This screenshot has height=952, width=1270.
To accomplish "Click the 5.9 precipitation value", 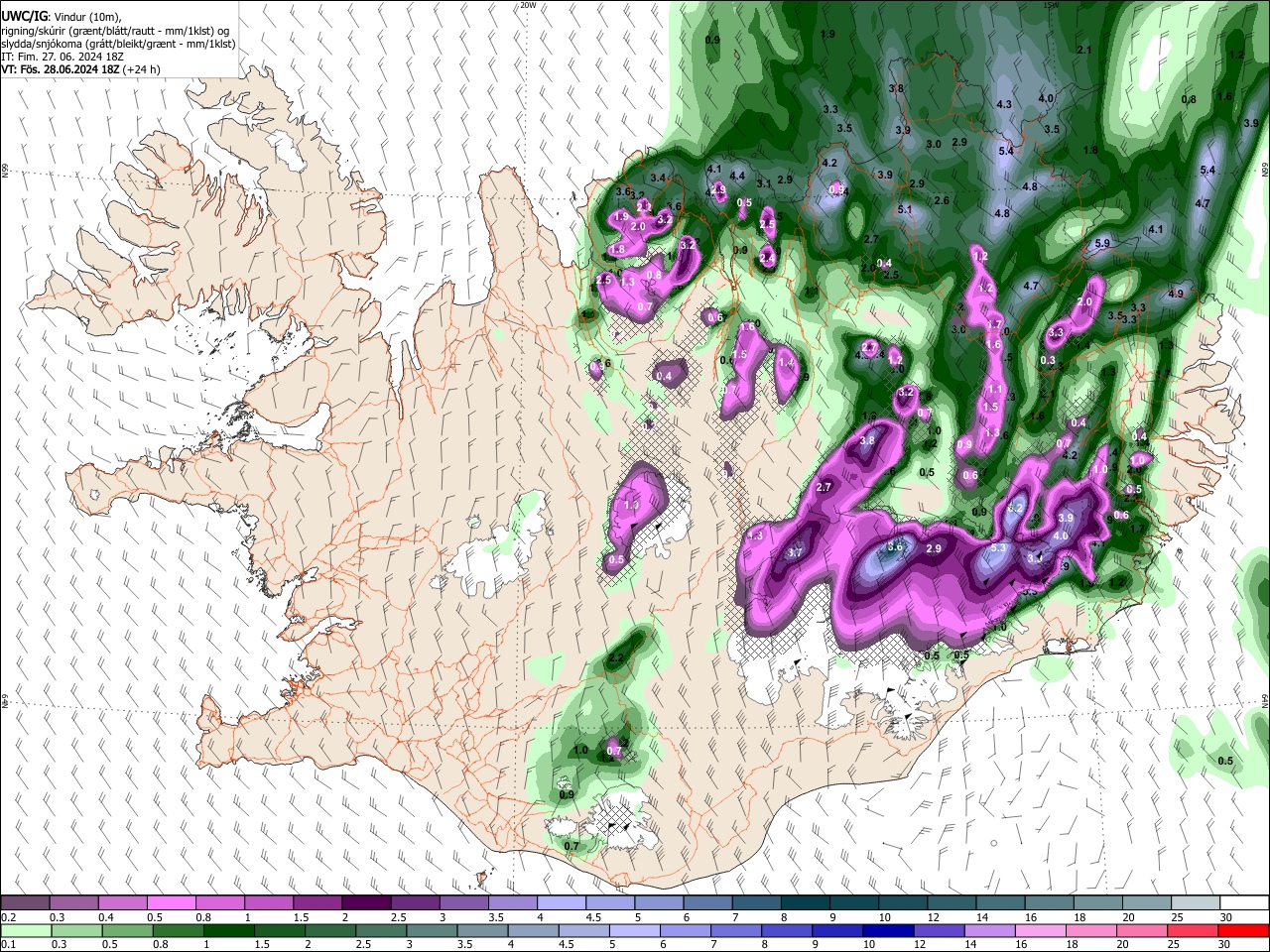I will [1101, 243].
